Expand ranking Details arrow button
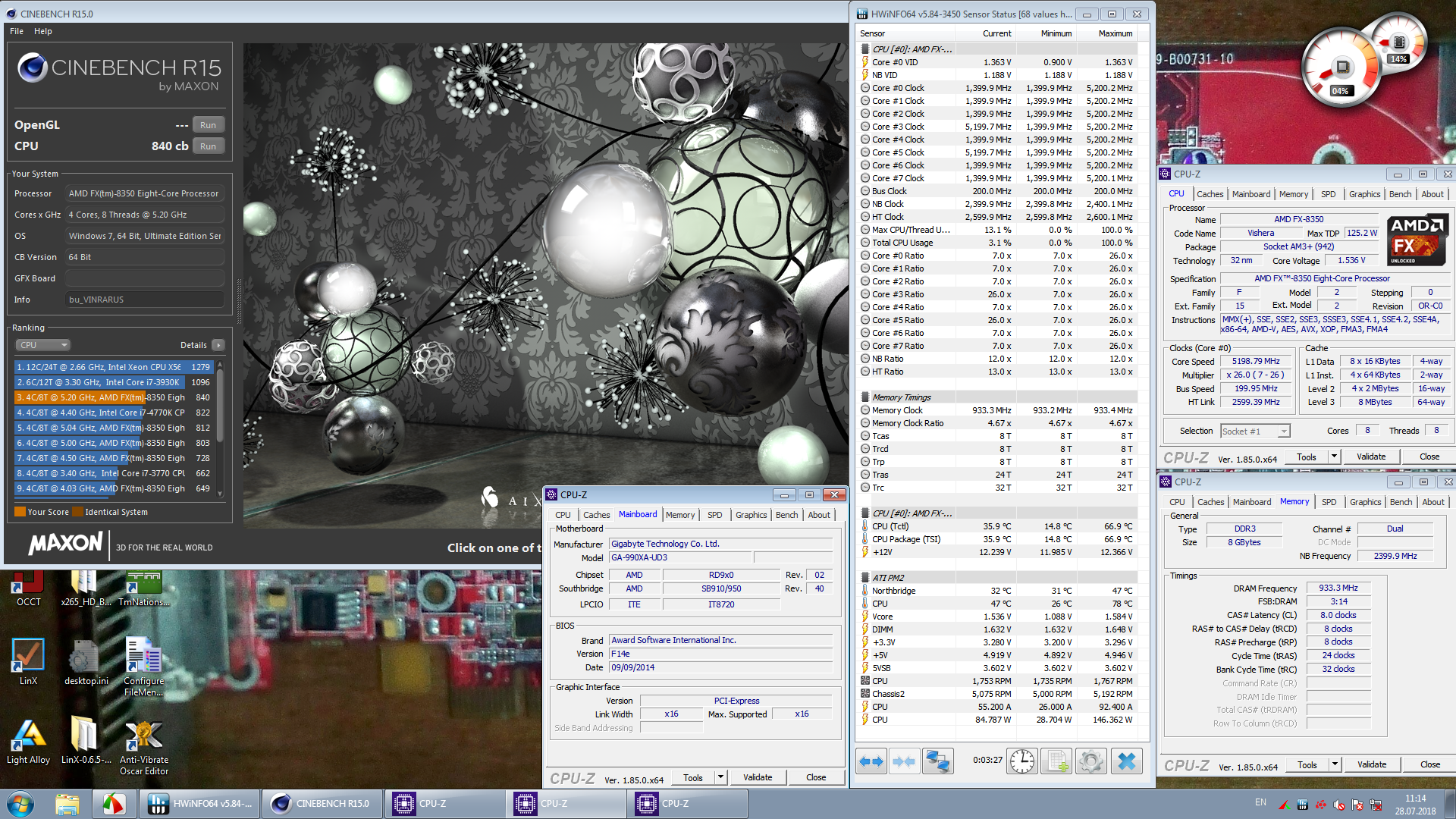This screenshot has height=819, width=1456. [218, 345]
